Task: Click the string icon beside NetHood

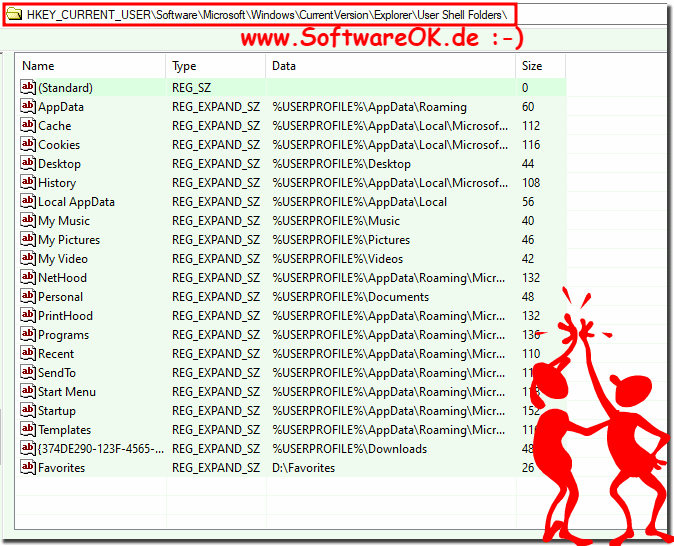Action: [x=28, y=277]
